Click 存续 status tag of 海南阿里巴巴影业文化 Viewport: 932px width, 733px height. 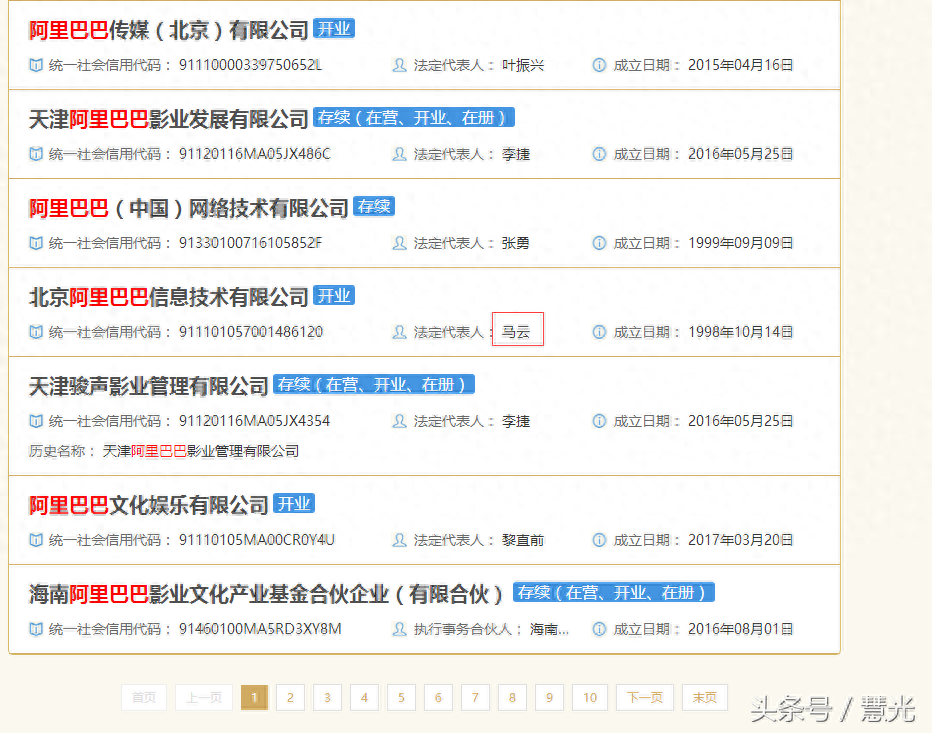[613, 593]
